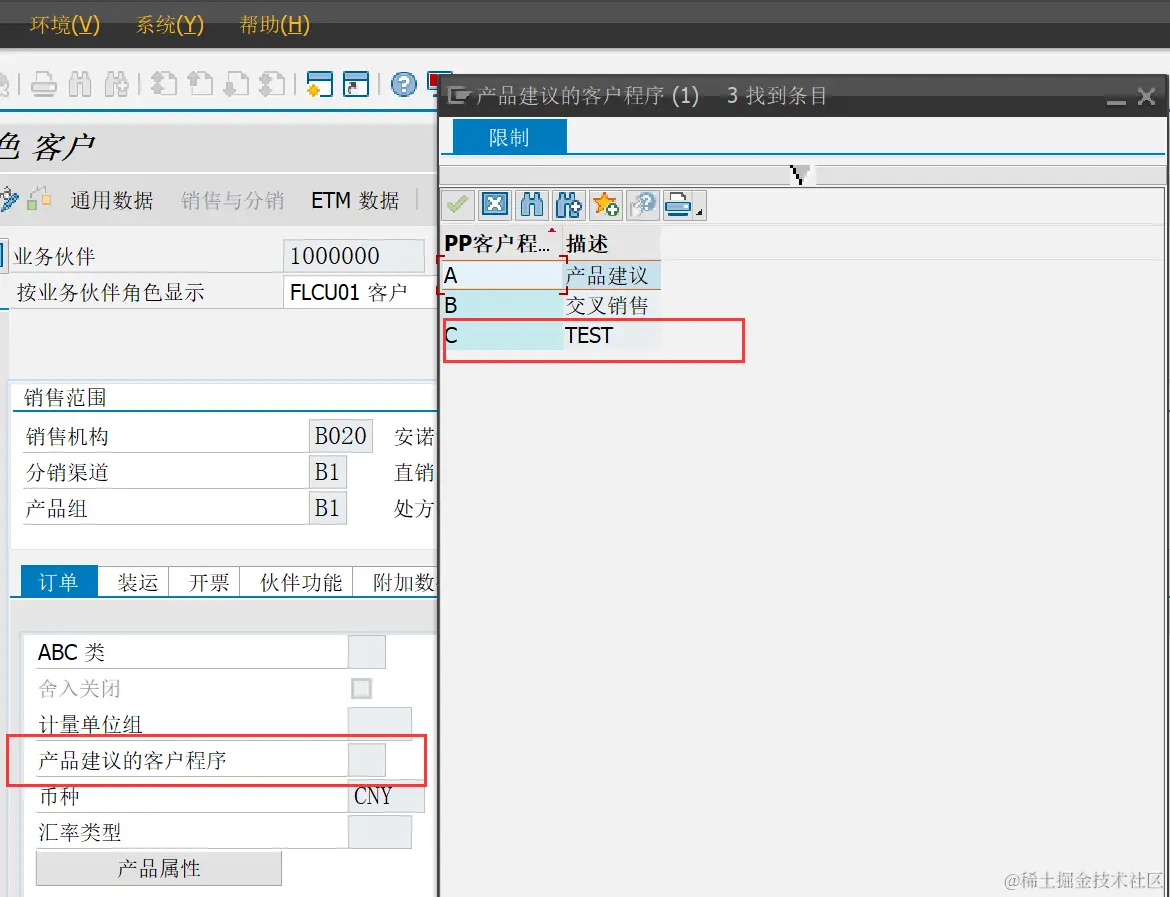Click the cancel X icon in popup toolbar
This screenshot has width=1170, height=897.
(x=495, y=204)
